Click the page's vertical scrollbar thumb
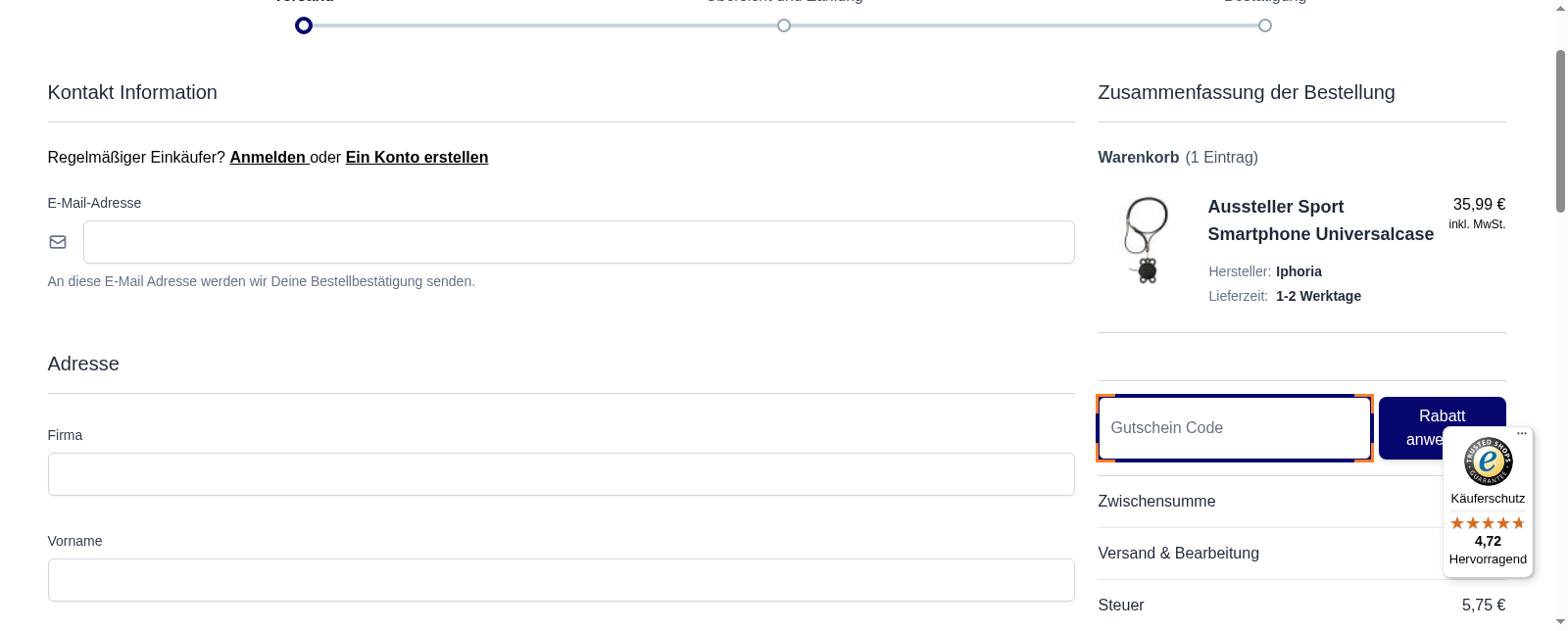Image resolution: width=1568 pixels, height=631 pixels. click(x=1560, y=132)
